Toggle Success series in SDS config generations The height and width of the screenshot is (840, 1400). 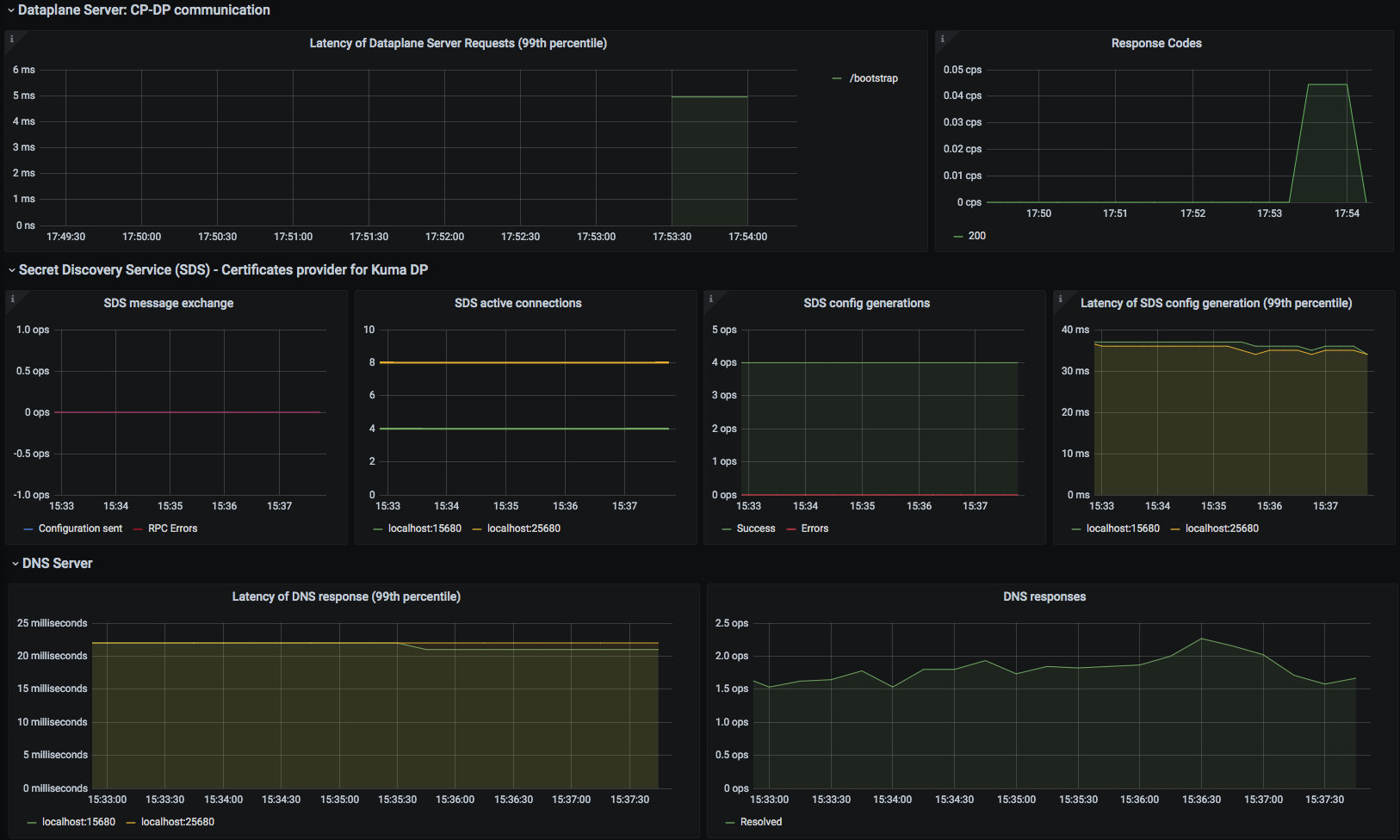pyautogui.click(x=756, y=528)
